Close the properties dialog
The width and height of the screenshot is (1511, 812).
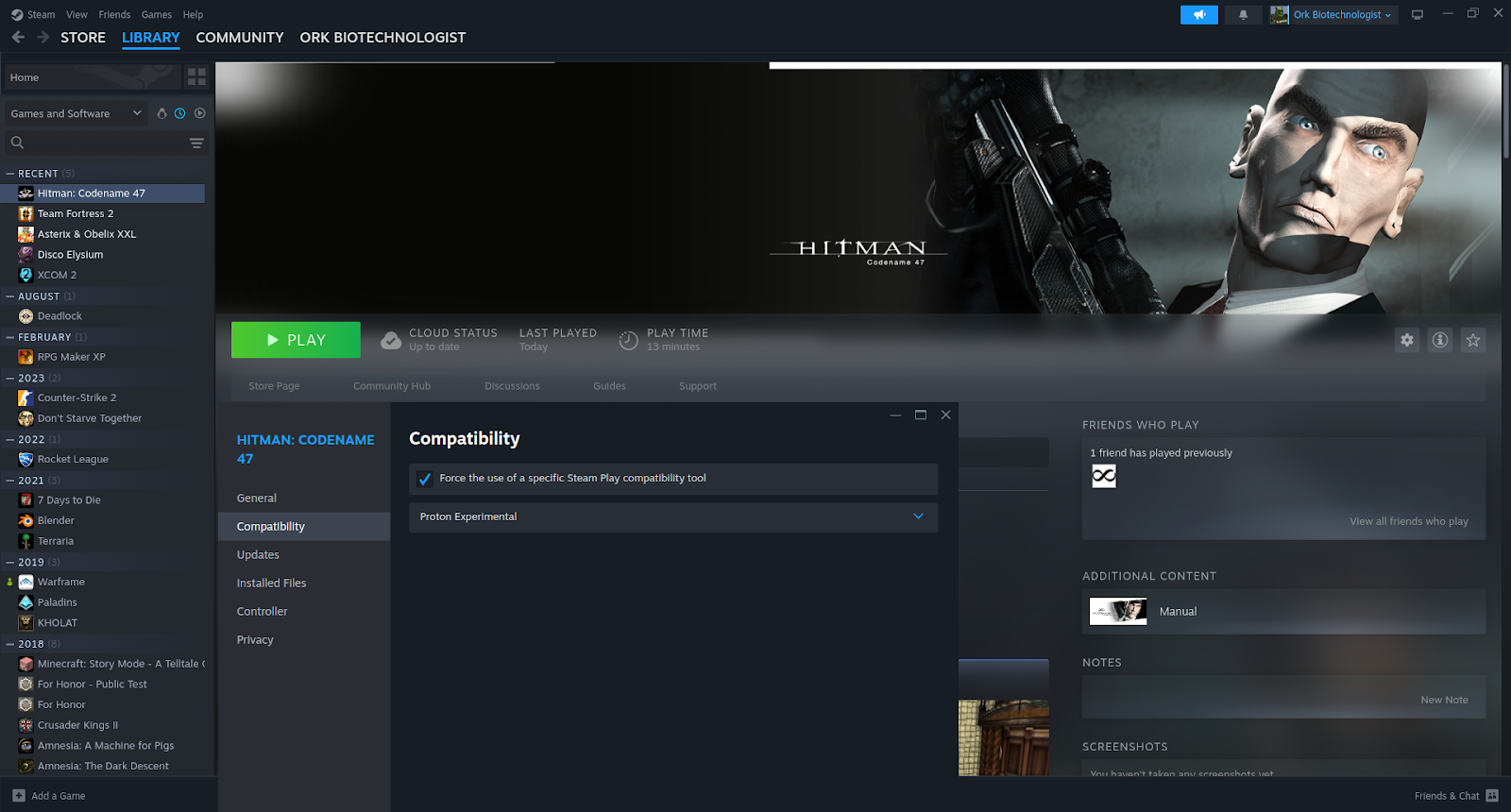945,414
